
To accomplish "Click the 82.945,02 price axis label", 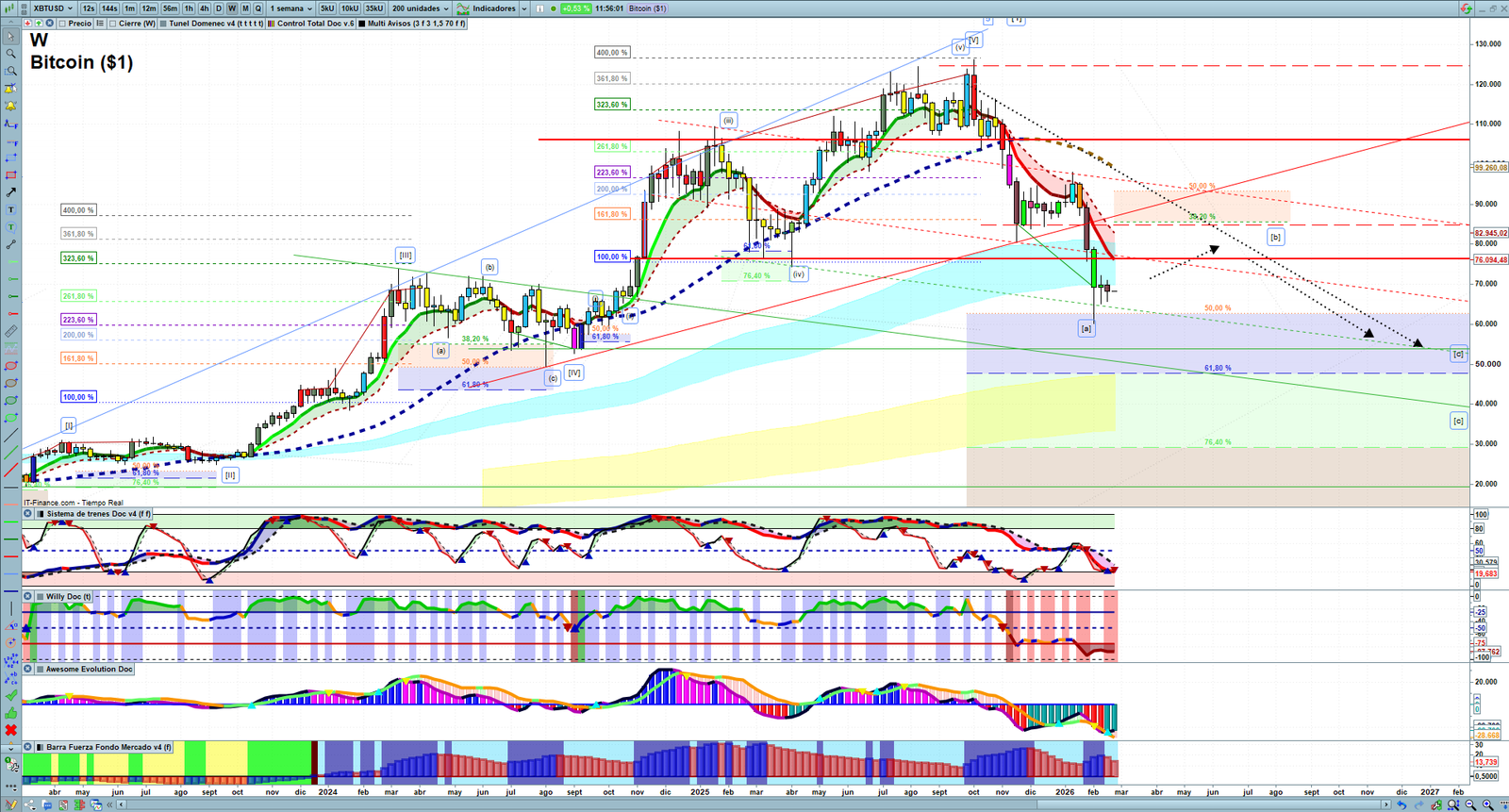I will [x=1490, y=233].
